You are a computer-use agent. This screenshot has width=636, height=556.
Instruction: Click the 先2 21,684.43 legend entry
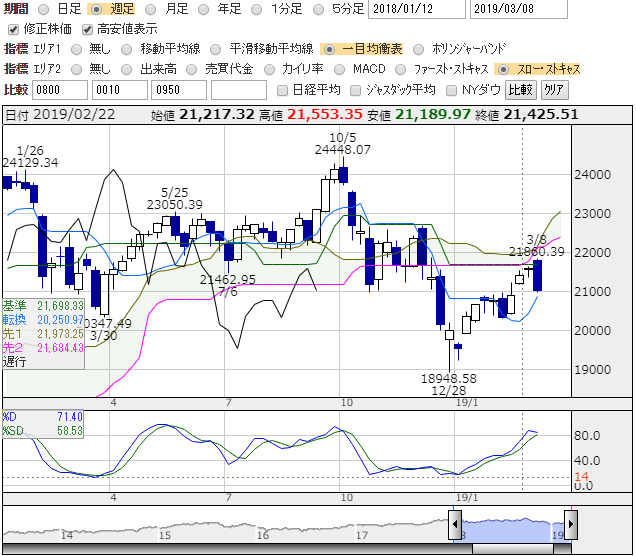click(43, 348)
